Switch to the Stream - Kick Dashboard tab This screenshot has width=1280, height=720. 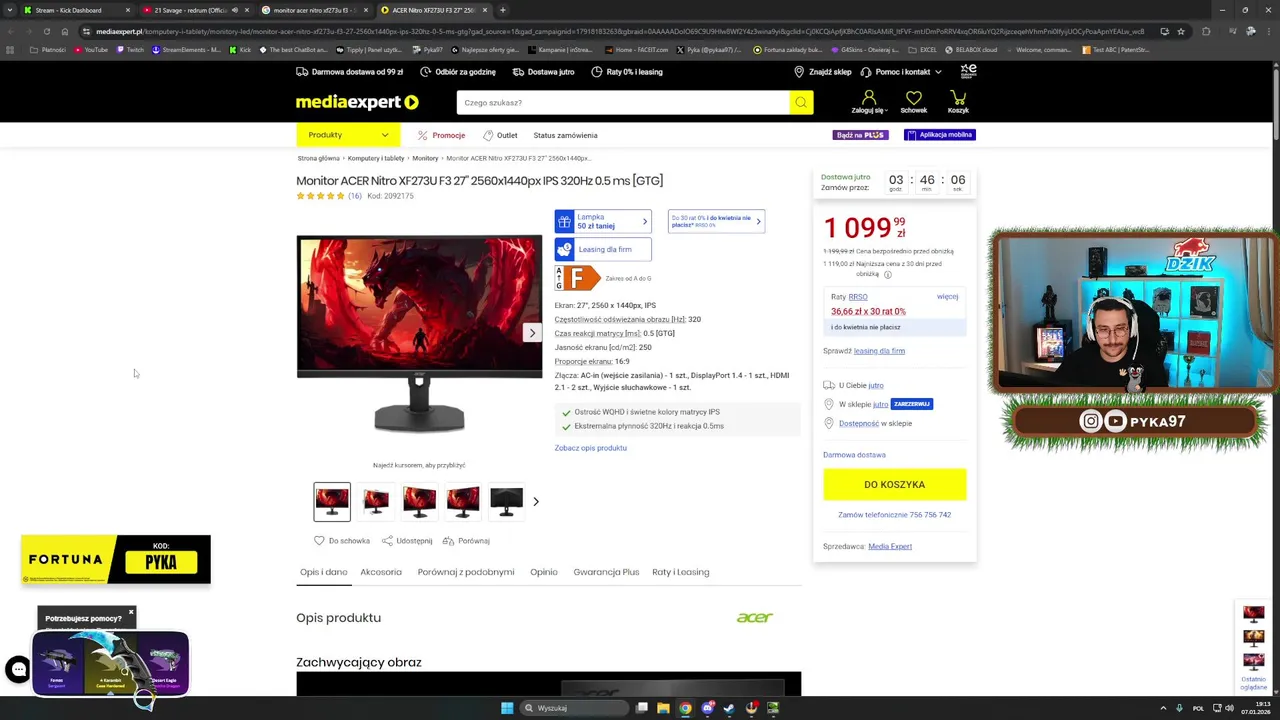(76, 10)
